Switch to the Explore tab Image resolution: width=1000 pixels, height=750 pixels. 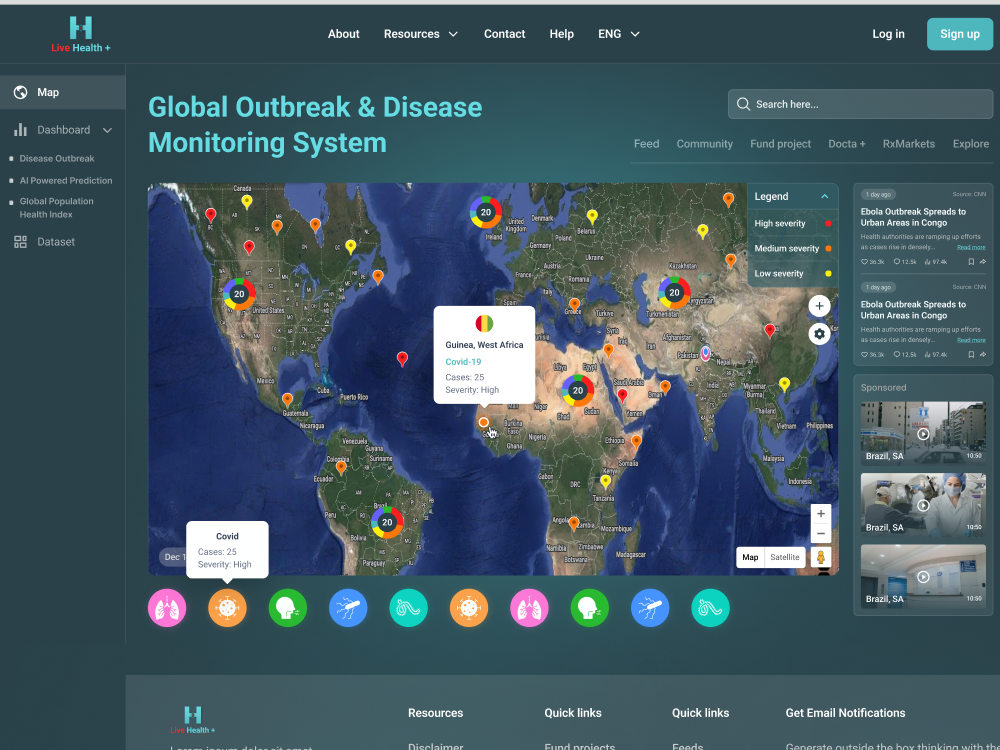(x=971, y=143)
